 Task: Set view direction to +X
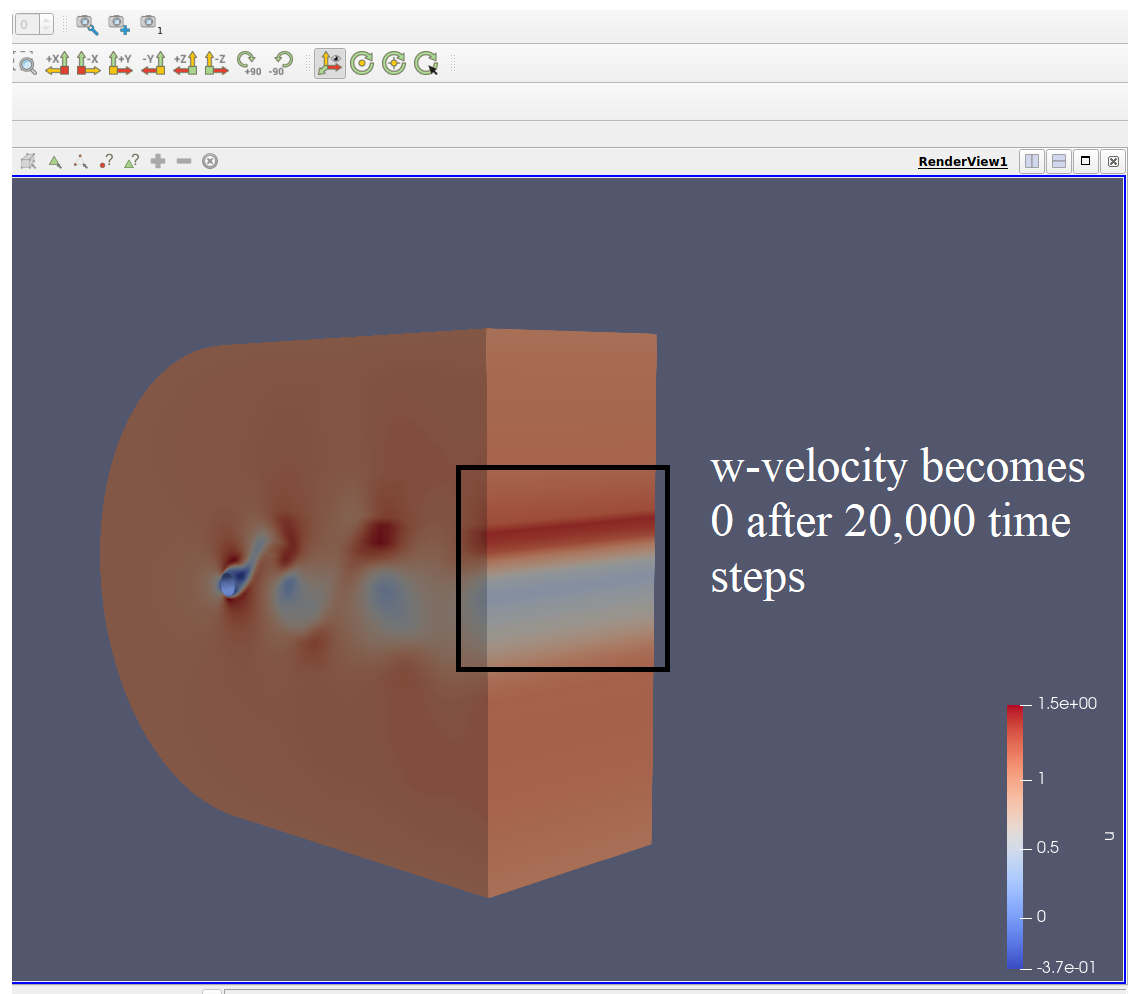coord(57,64)
